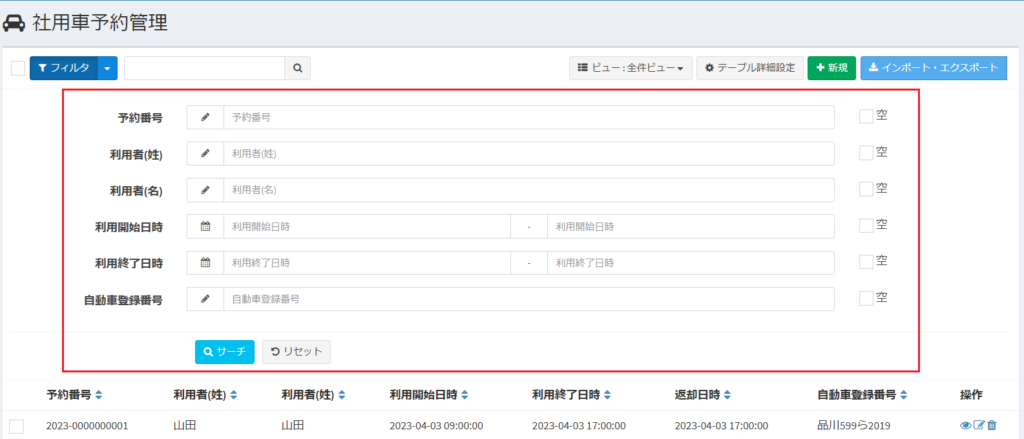
Task: Edit the record with the pencil-square icon
Action: click(979, 425)
